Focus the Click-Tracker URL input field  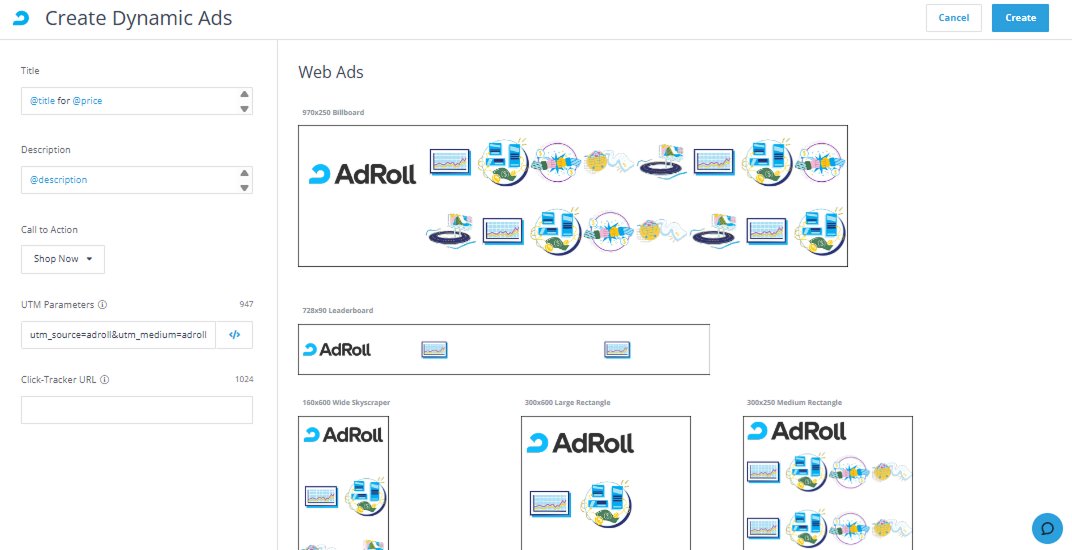click(137, 410)
